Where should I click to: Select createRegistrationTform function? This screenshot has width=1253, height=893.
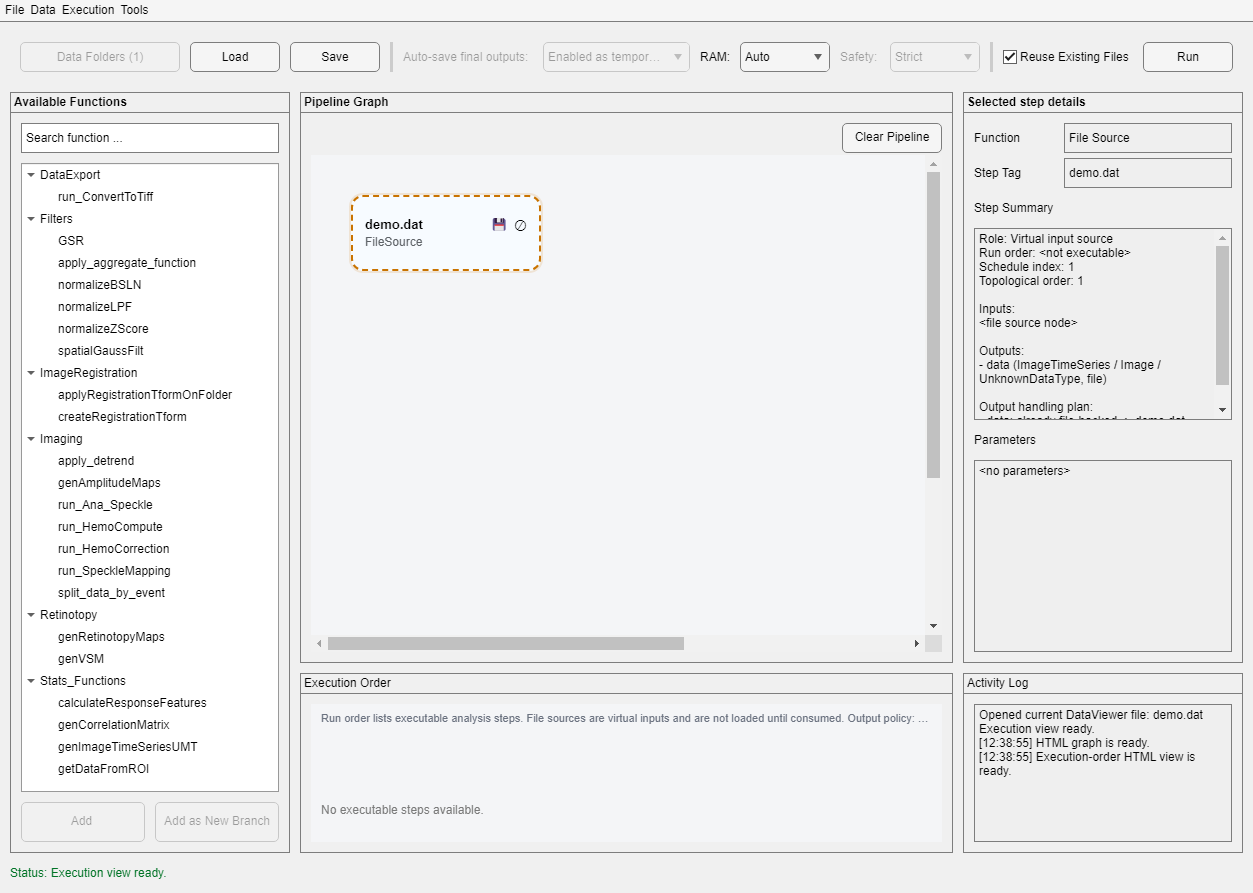coord(122,417)
